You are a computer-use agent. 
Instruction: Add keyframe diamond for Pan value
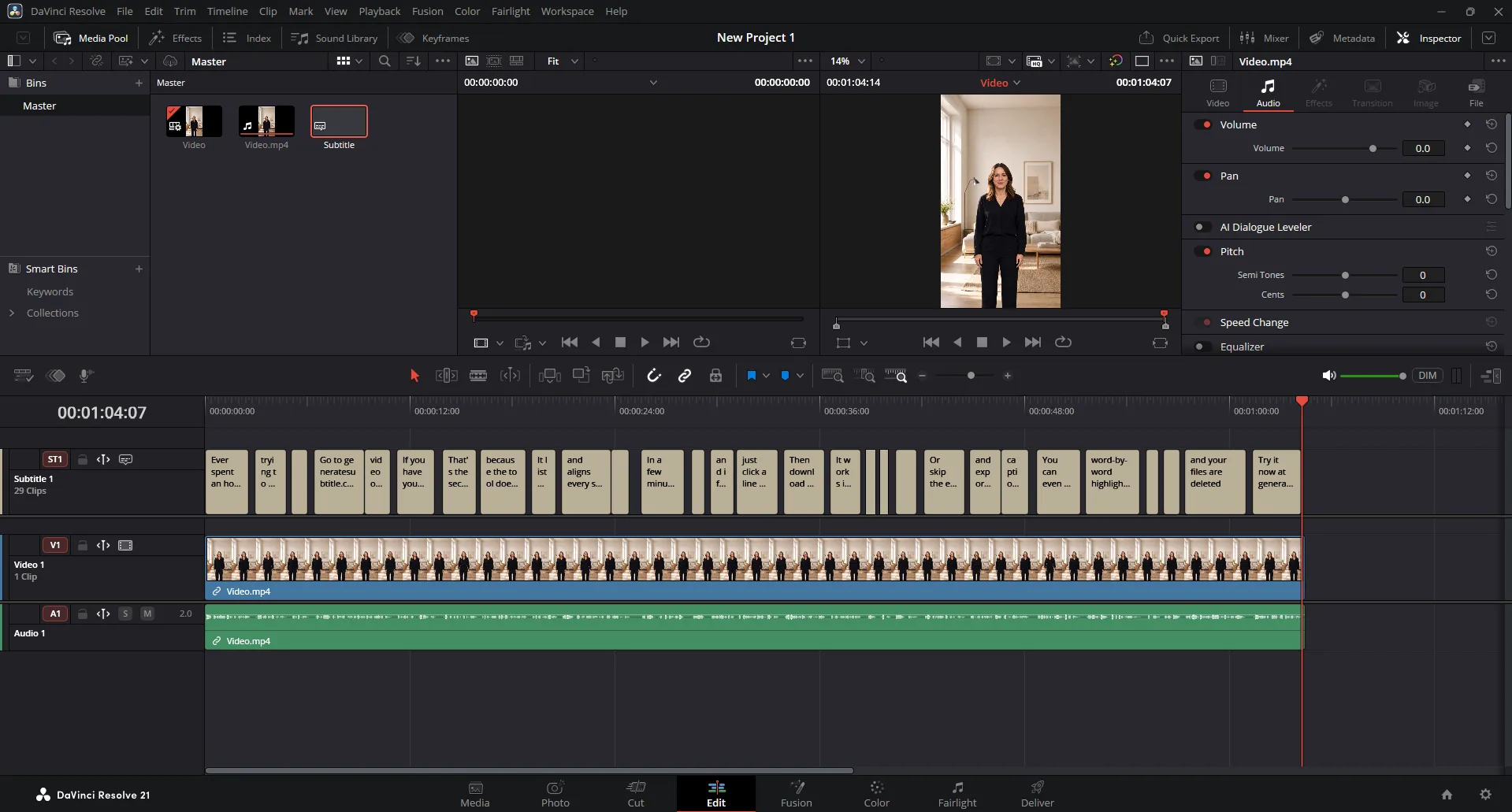tap(1467, 199)
